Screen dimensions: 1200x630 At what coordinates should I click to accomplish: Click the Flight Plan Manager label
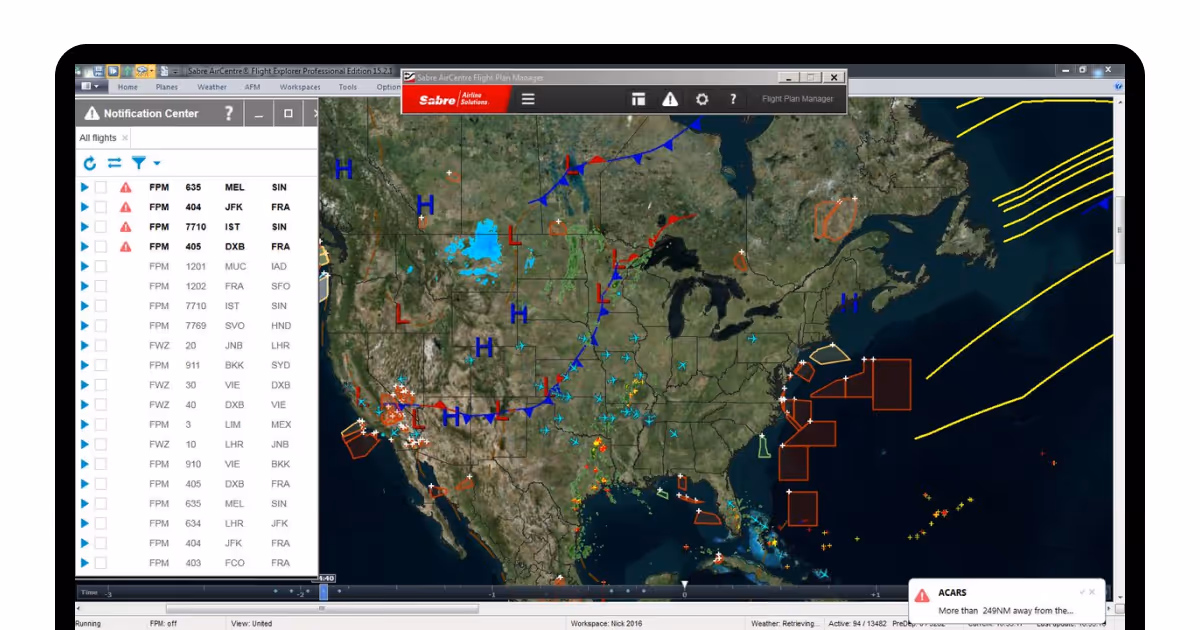click(x=797, y=99)
